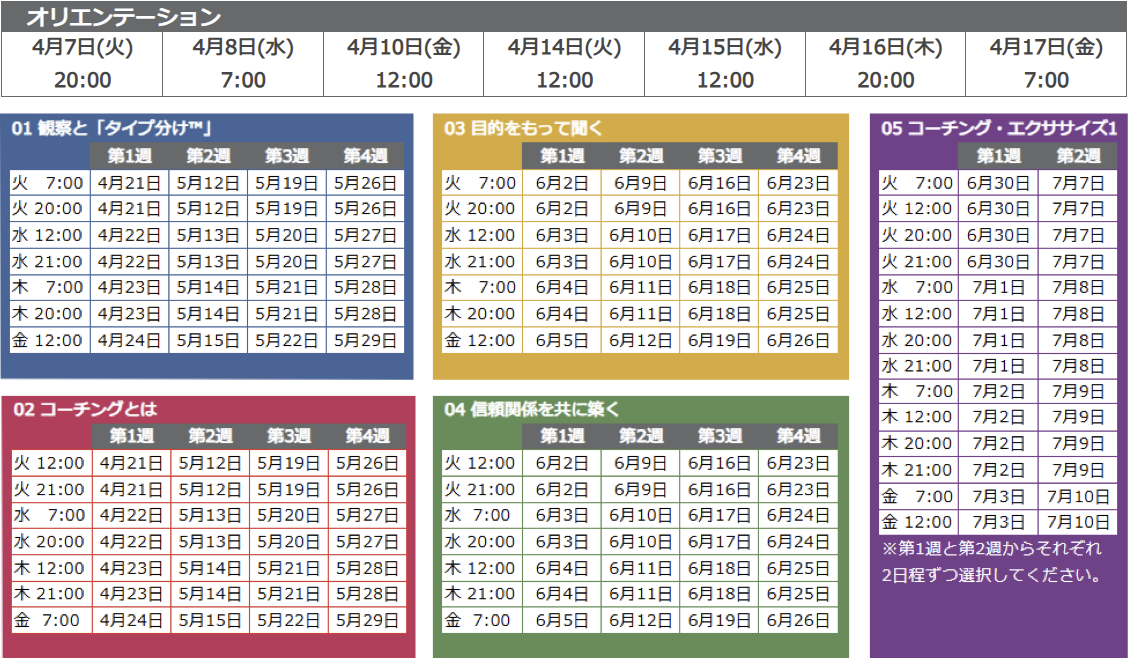1128x658 pixels.
Task: Select 水 7:00 row label in section 02
Action: pyautogui.click(x=49, y=515)
